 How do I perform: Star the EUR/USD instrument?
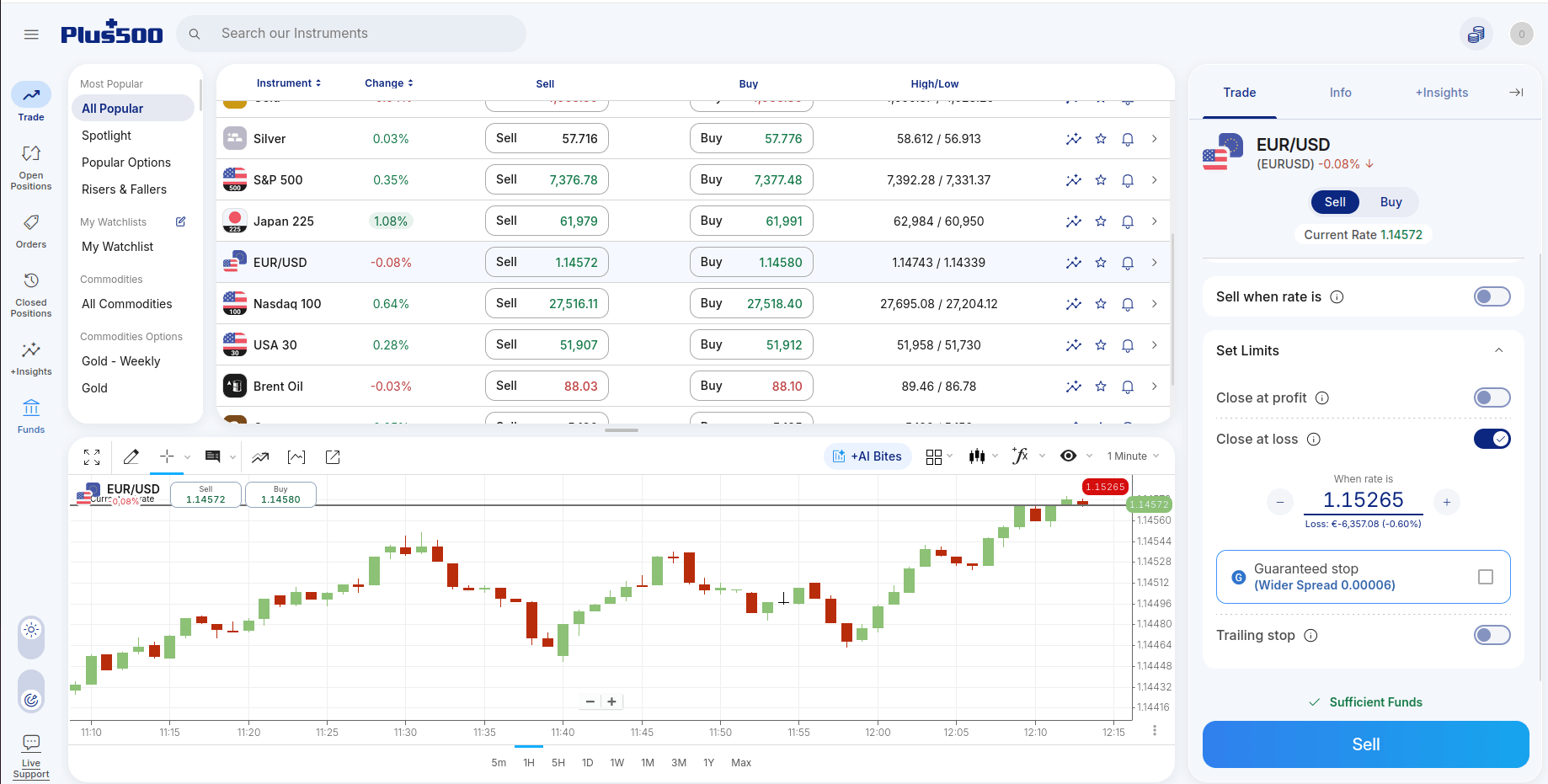pos(1101,263)
